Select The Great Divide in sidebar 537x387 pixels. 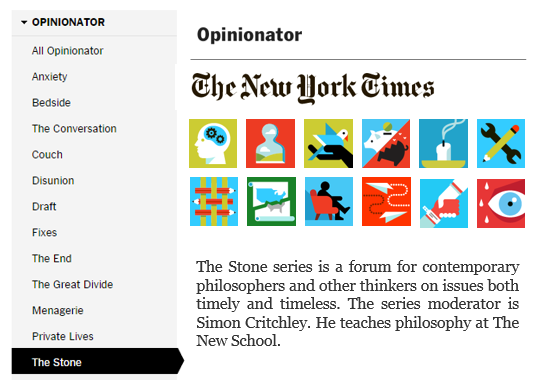[73, 284]
